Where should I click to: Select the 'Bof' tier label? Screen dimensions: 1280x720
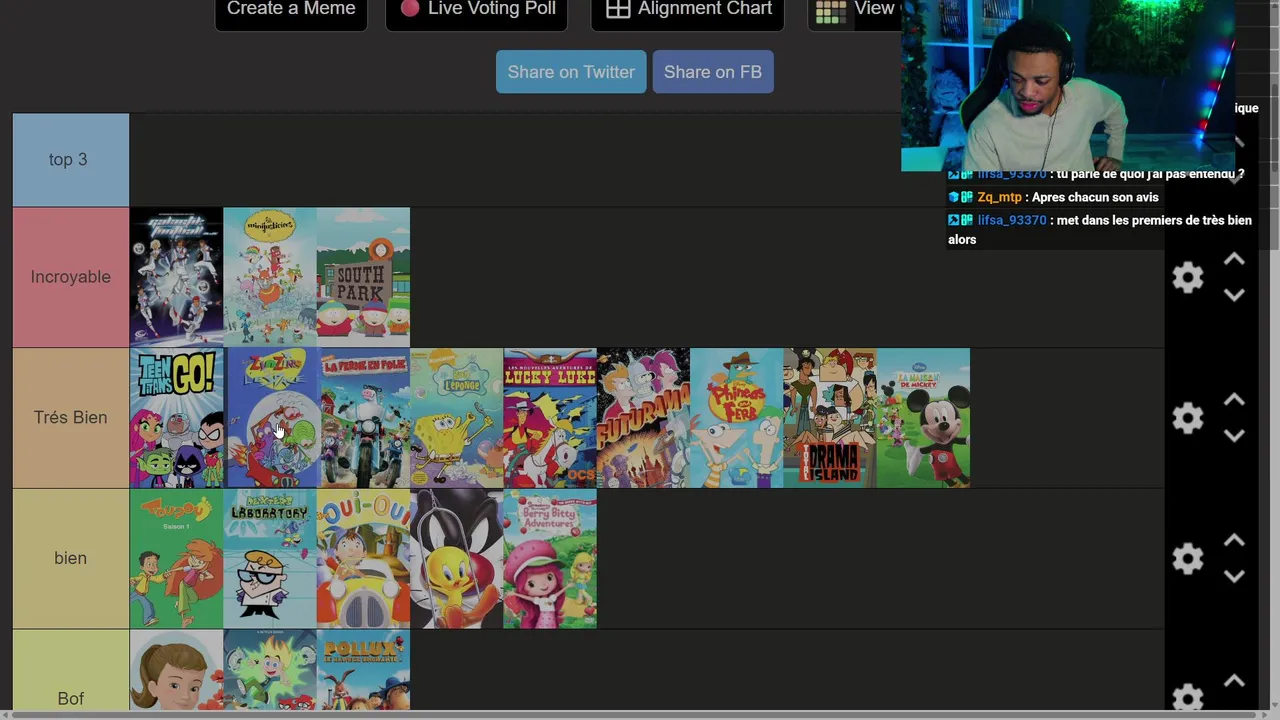pyautogui.click(x=71, y=672)
